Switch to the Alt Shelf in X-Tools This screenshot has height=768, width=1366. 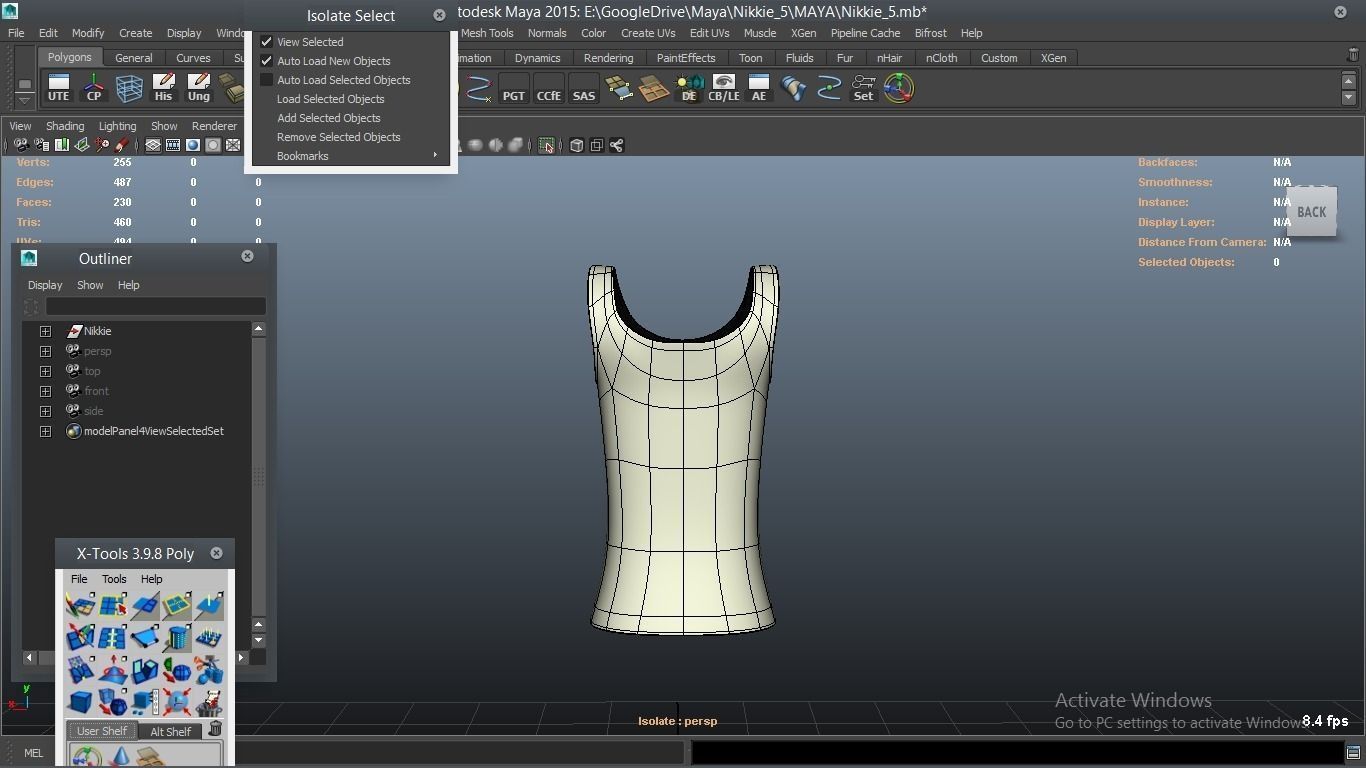click(x=171, y=731)
